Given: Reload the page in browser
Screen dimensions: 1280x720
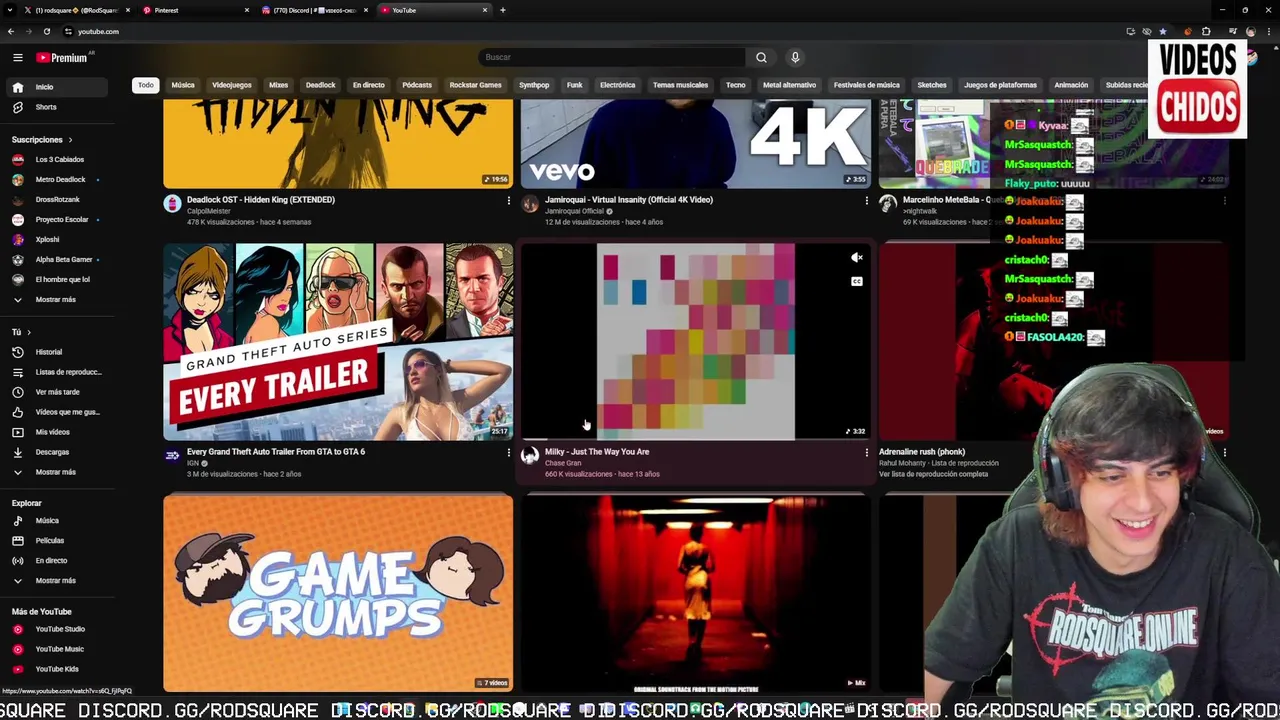Looking at the screenshot, I should pos(47,31).
